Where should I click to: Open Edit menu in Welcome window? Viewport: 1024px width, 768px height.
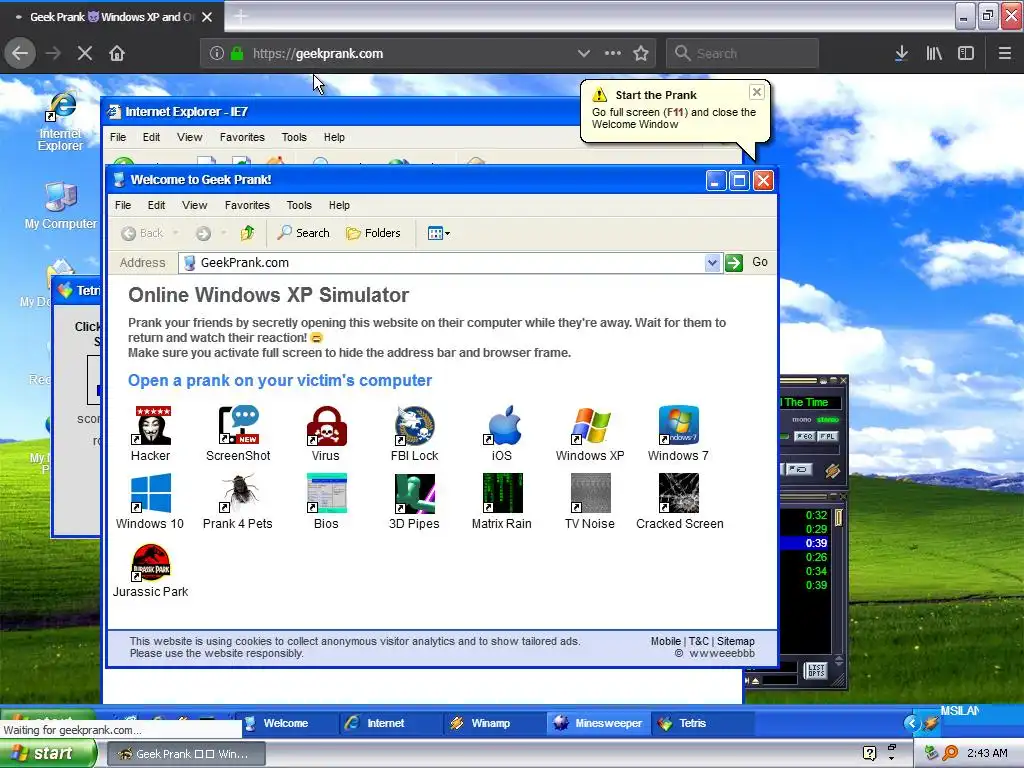pos(156,205)
